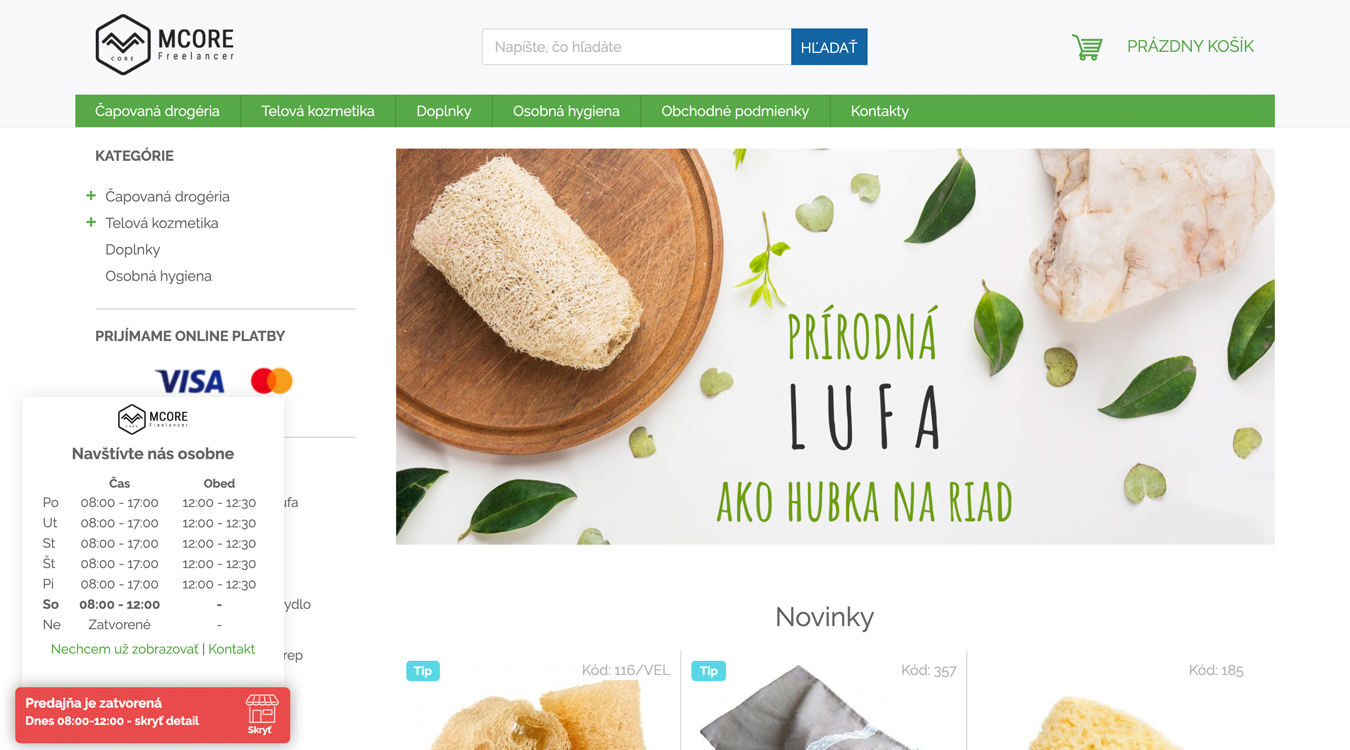Click the Nechcem už zobrazovať link
This screenshot has height=750, width=1350.
point(125,649)
